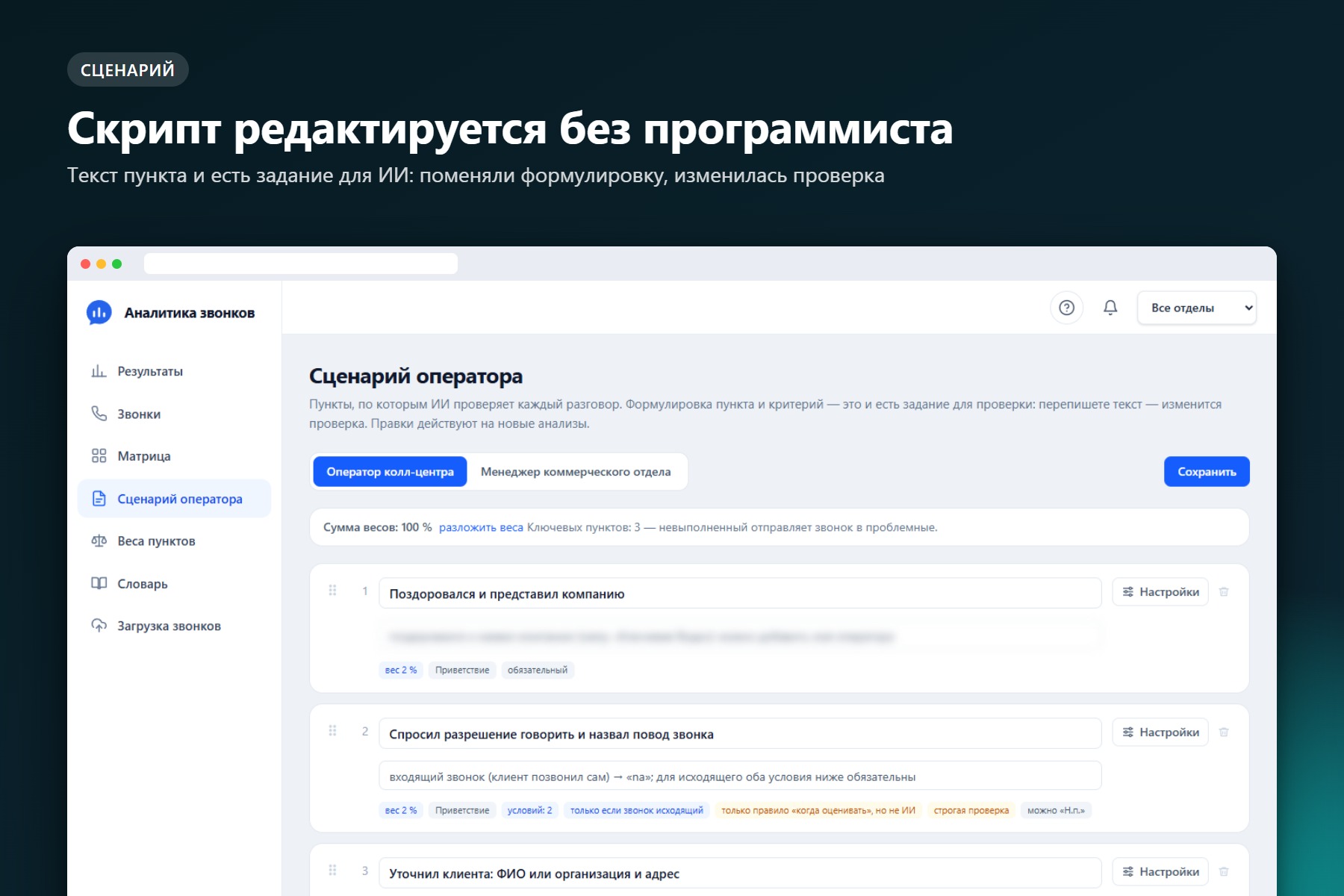Open Настройки for item 3
This screenshot has height=896, width=1344.
[x=1160, y=872]
